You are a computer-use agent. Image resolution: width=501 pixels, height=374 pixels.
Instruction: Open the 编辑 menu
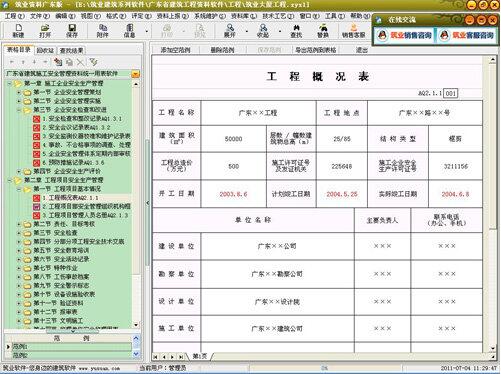tap(65, 16)
